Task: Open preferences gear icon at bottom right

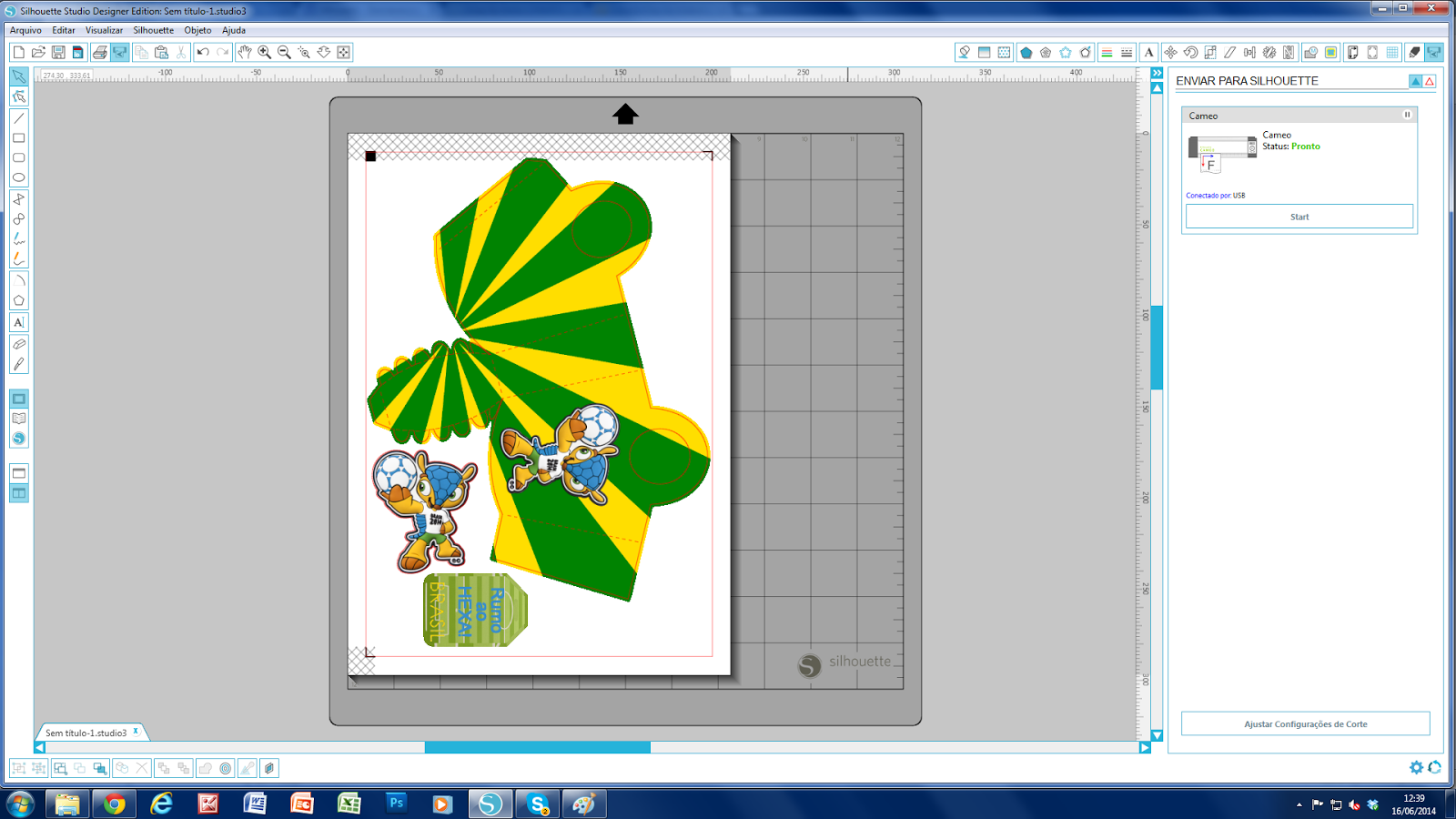Action: coord(1416,767)
